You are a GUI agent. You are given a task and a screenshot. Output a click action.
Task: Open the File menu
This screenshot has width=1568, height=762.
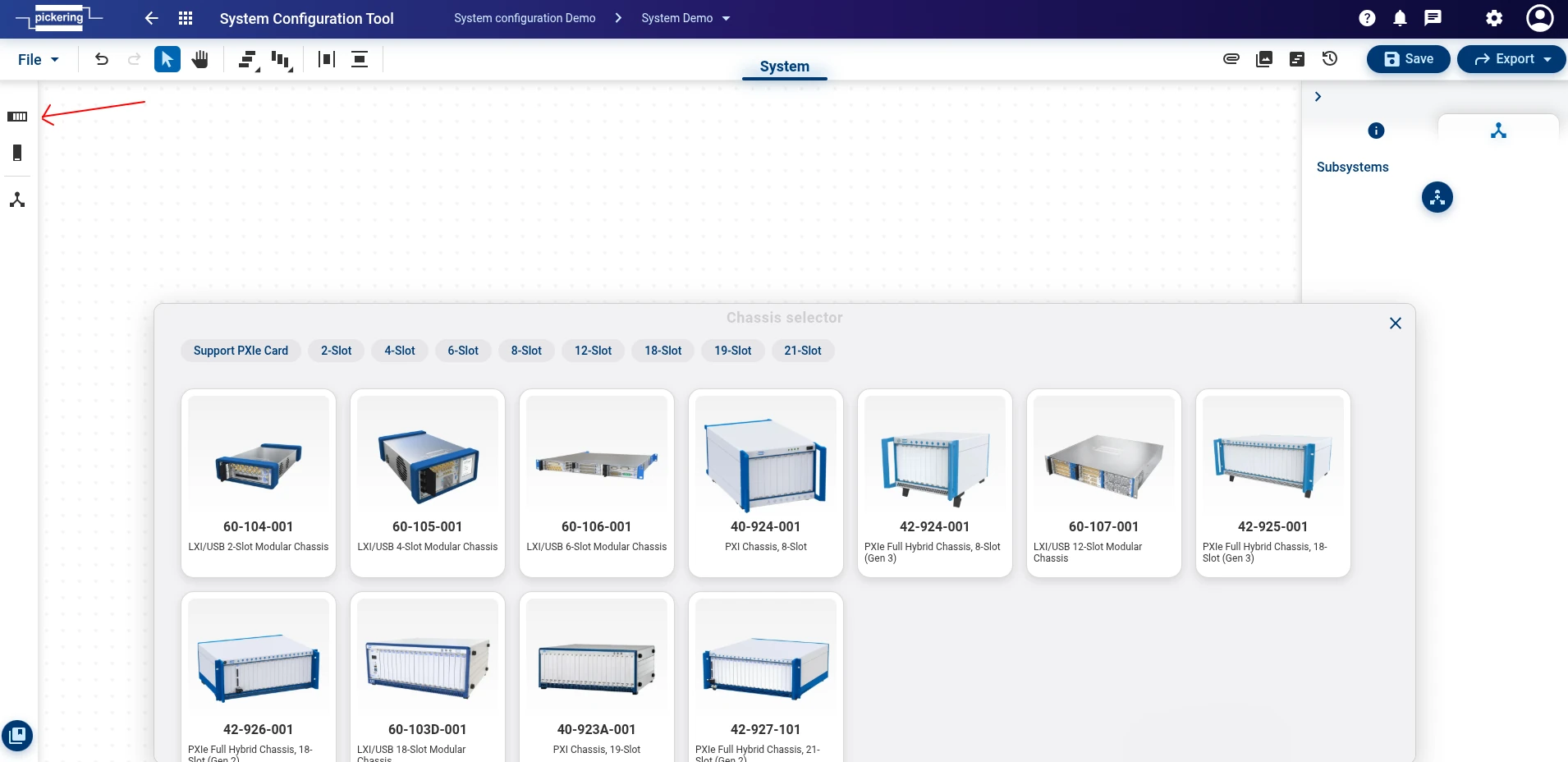(x=38, y=59)
